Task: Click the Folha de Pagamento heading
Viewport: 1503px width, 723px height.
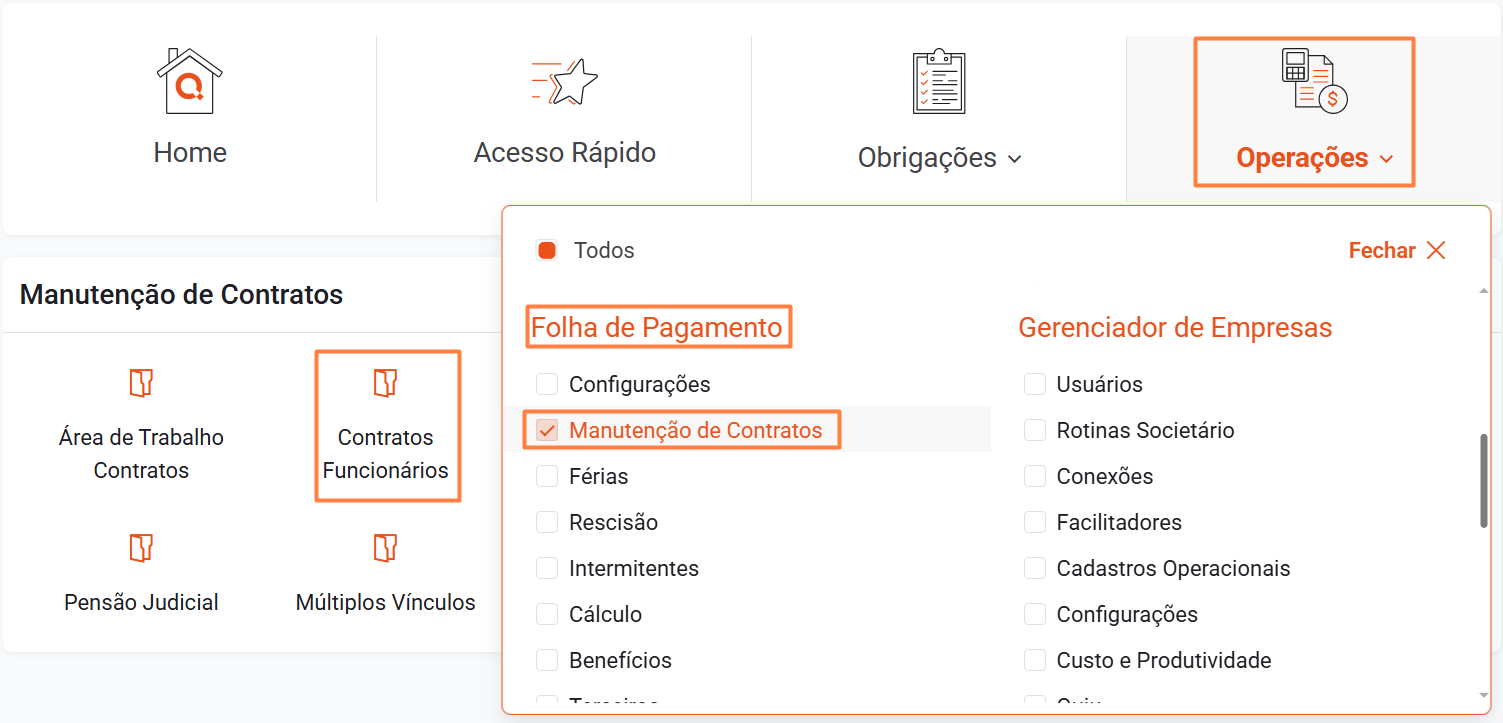Action: tap(657, 327)
